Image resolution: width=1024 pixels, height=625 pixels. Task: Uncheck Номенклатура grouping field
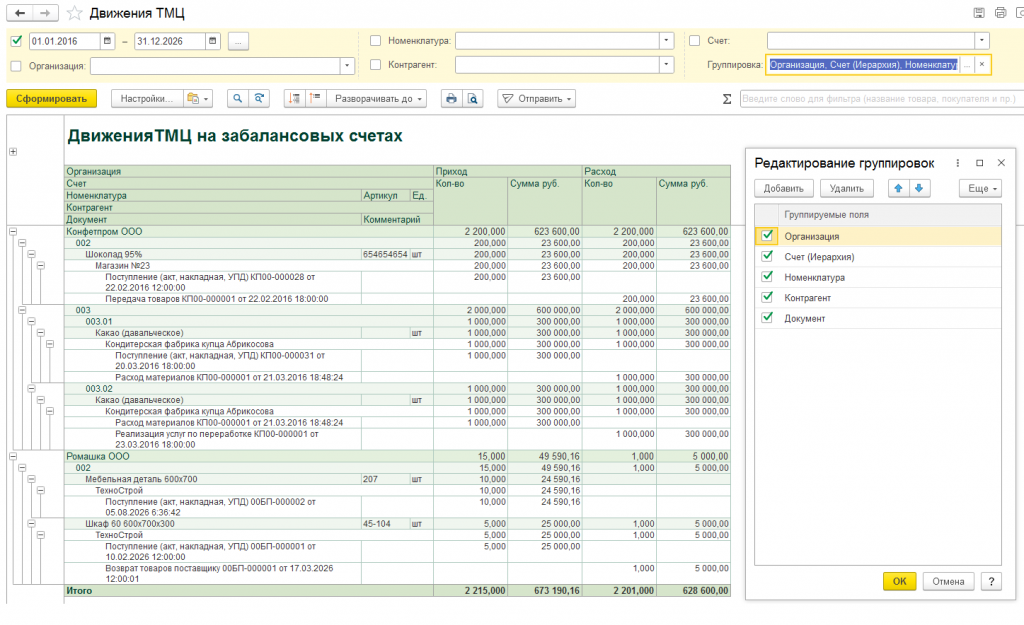[x=767, y=277]
